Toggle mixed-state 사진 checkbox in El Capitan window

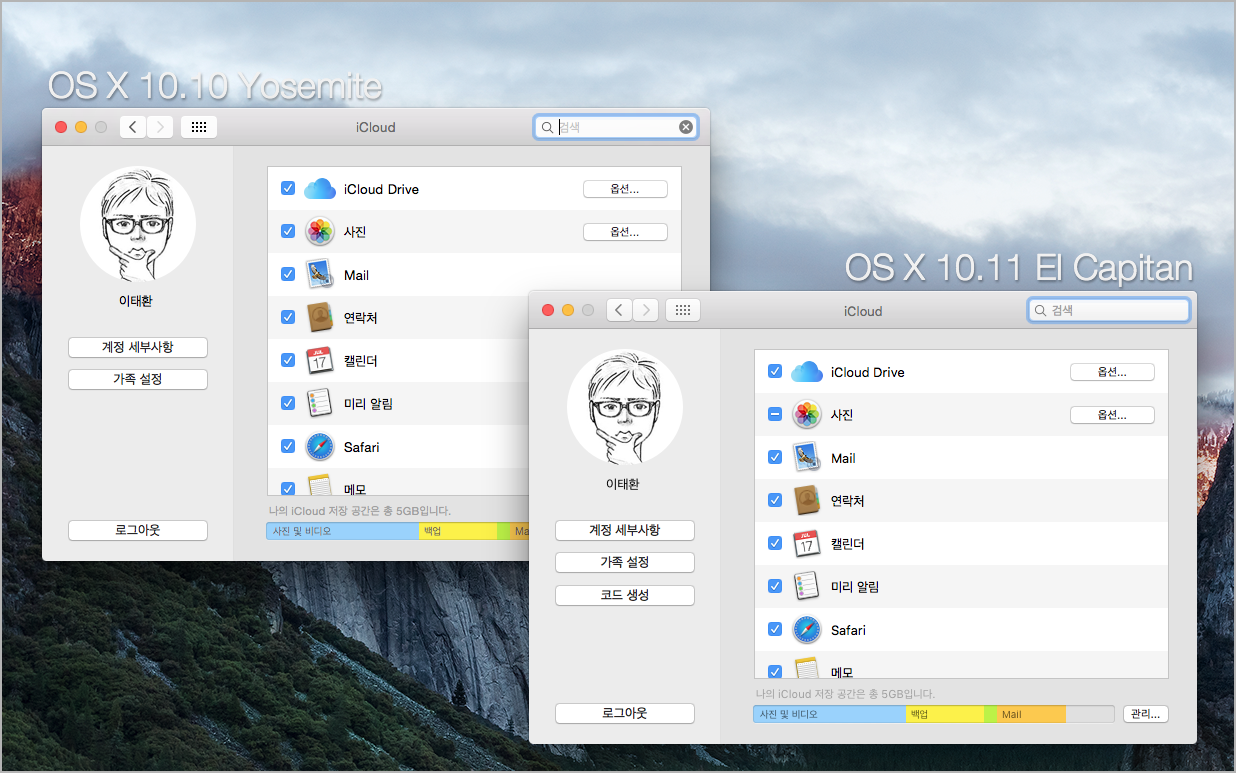pos(775,414)
